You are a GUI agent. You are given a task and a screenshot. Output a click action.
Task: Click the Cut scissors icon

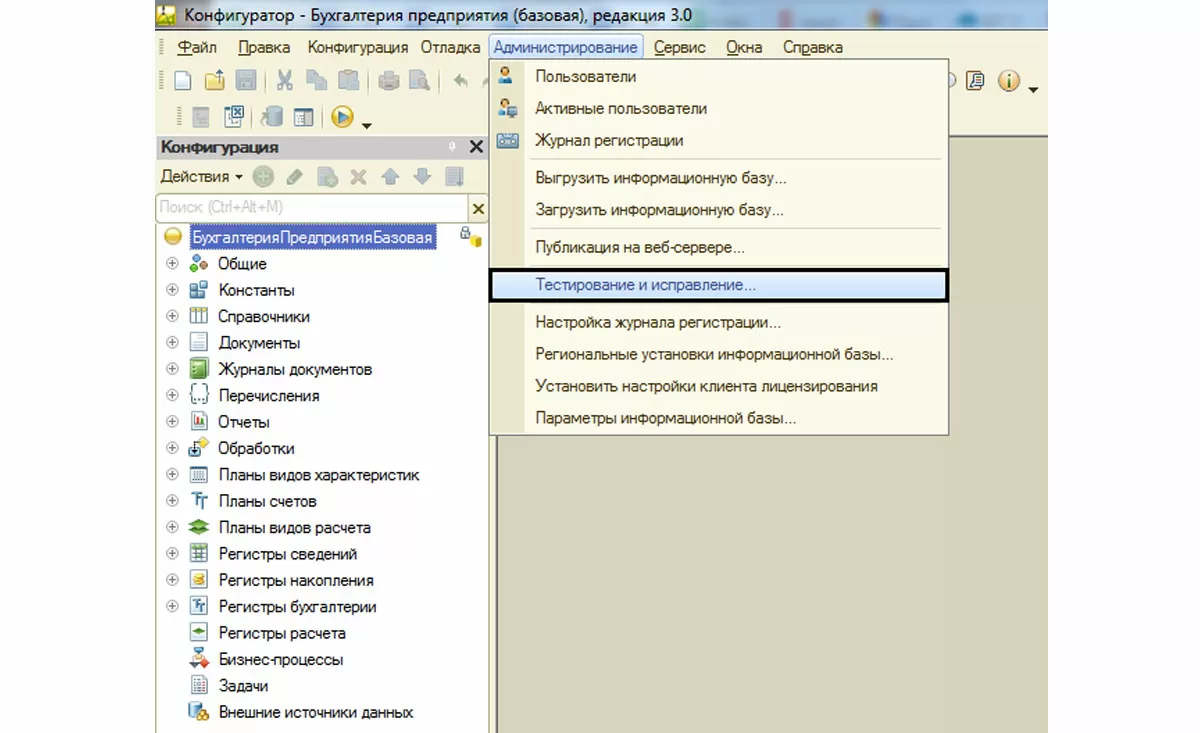(285, 81)
